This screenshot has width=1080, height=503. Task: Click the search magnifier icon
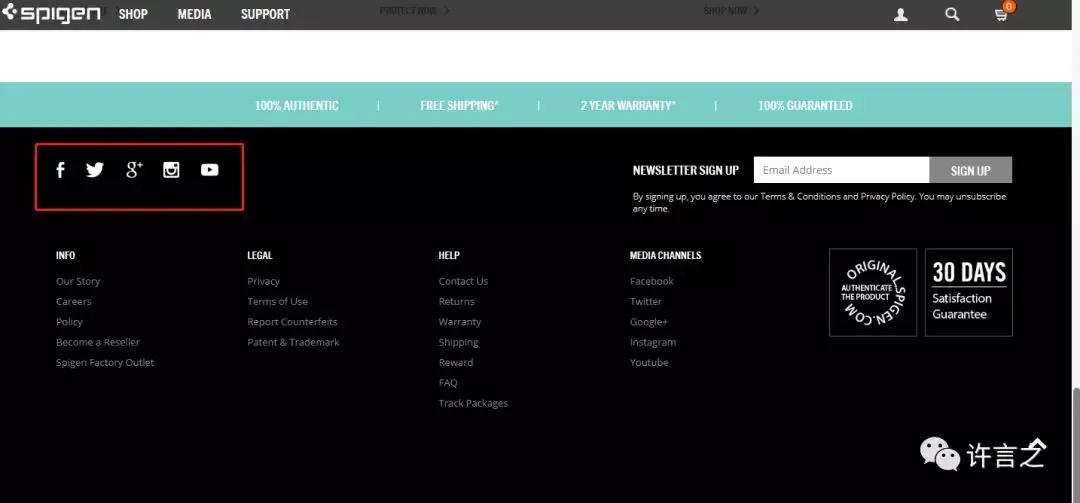point(952,14)
